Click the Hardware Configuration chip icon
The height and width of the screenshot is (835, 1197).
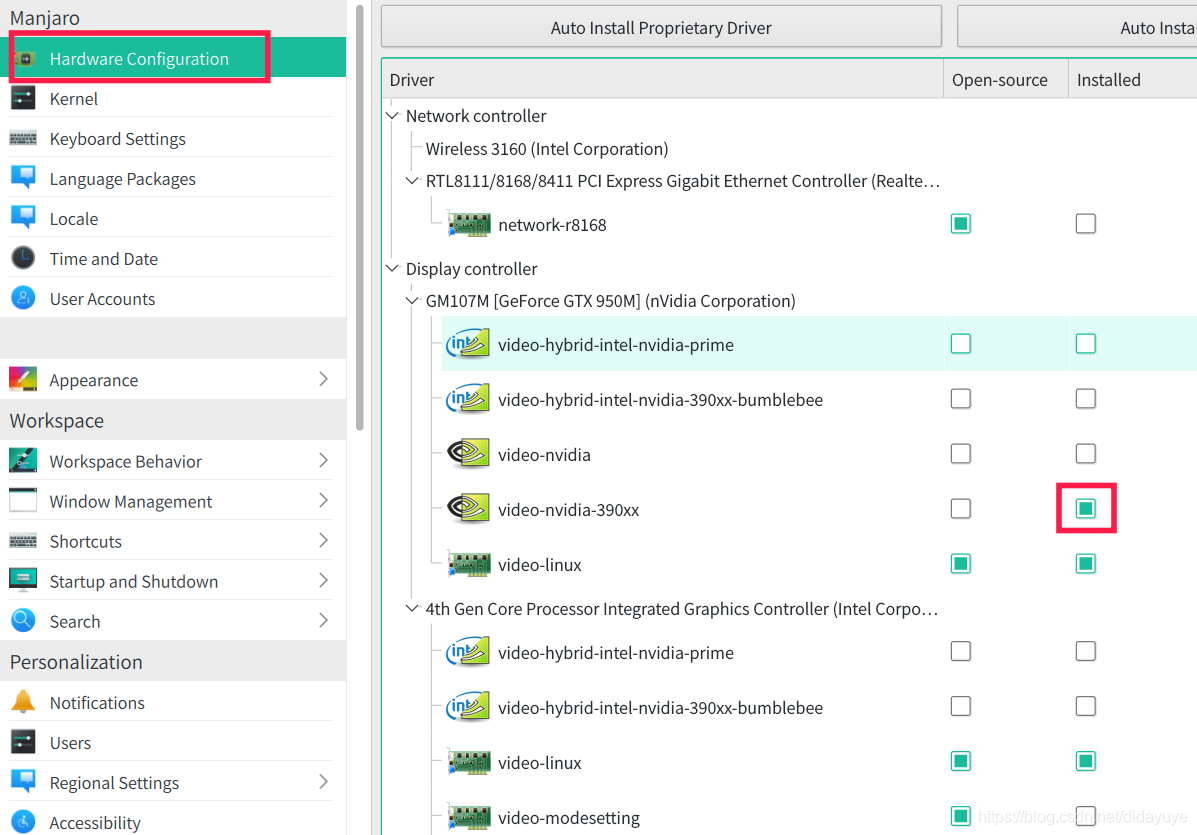(x=24, y=59)
